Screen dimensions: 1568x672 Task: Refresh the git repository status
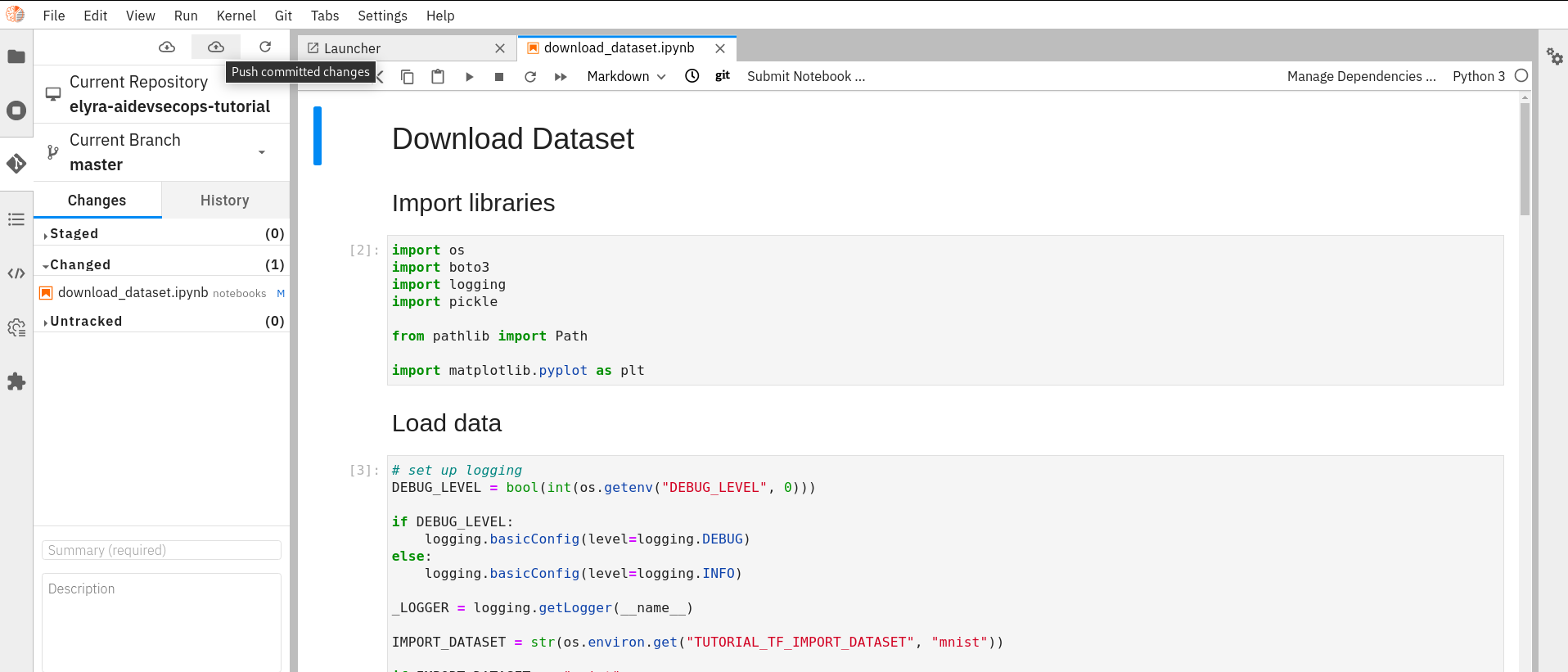pos(265,47)
